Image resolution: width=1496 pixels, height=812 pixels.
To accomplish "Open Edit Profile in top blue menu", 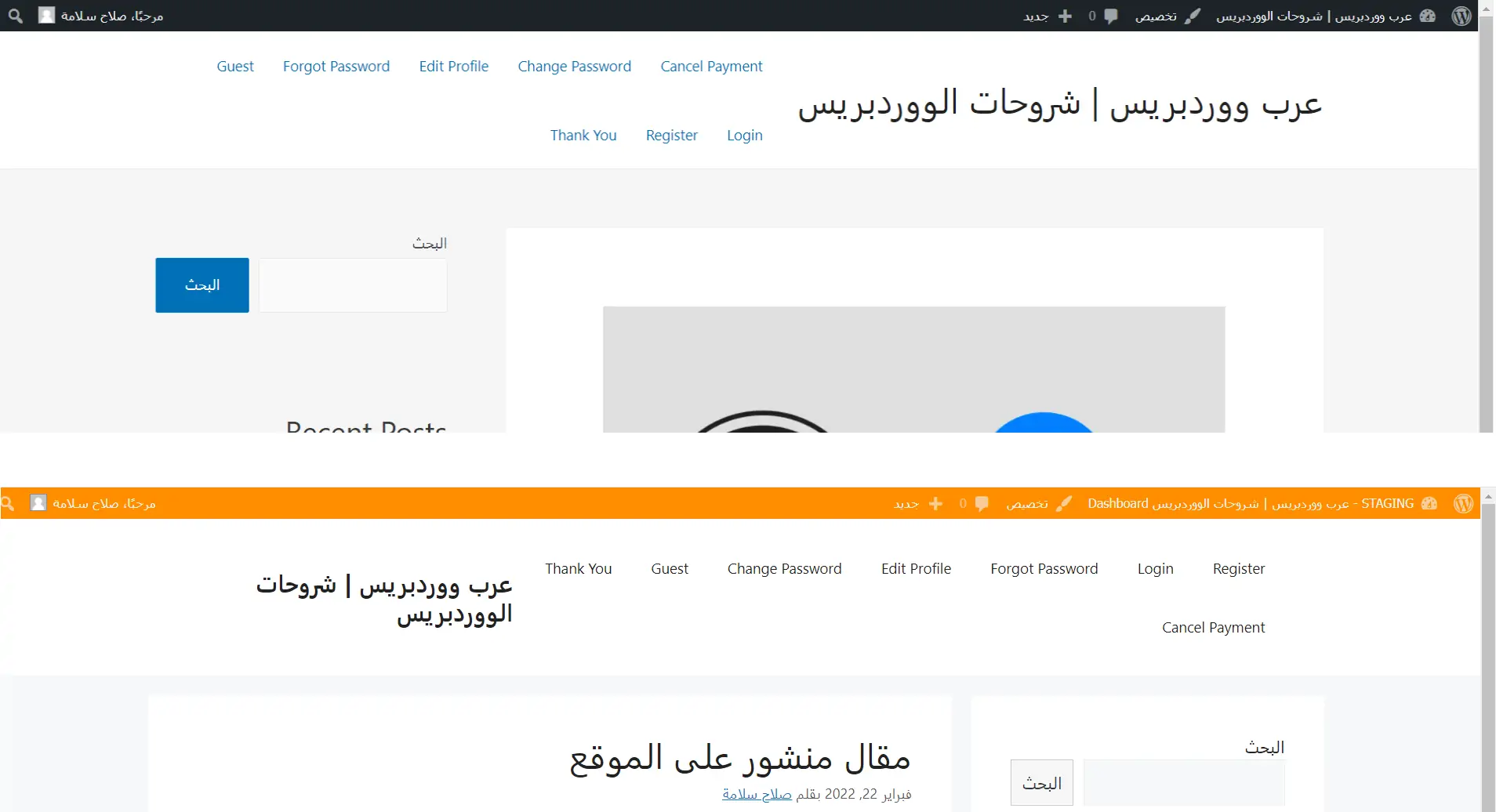I will click(453, 67).
